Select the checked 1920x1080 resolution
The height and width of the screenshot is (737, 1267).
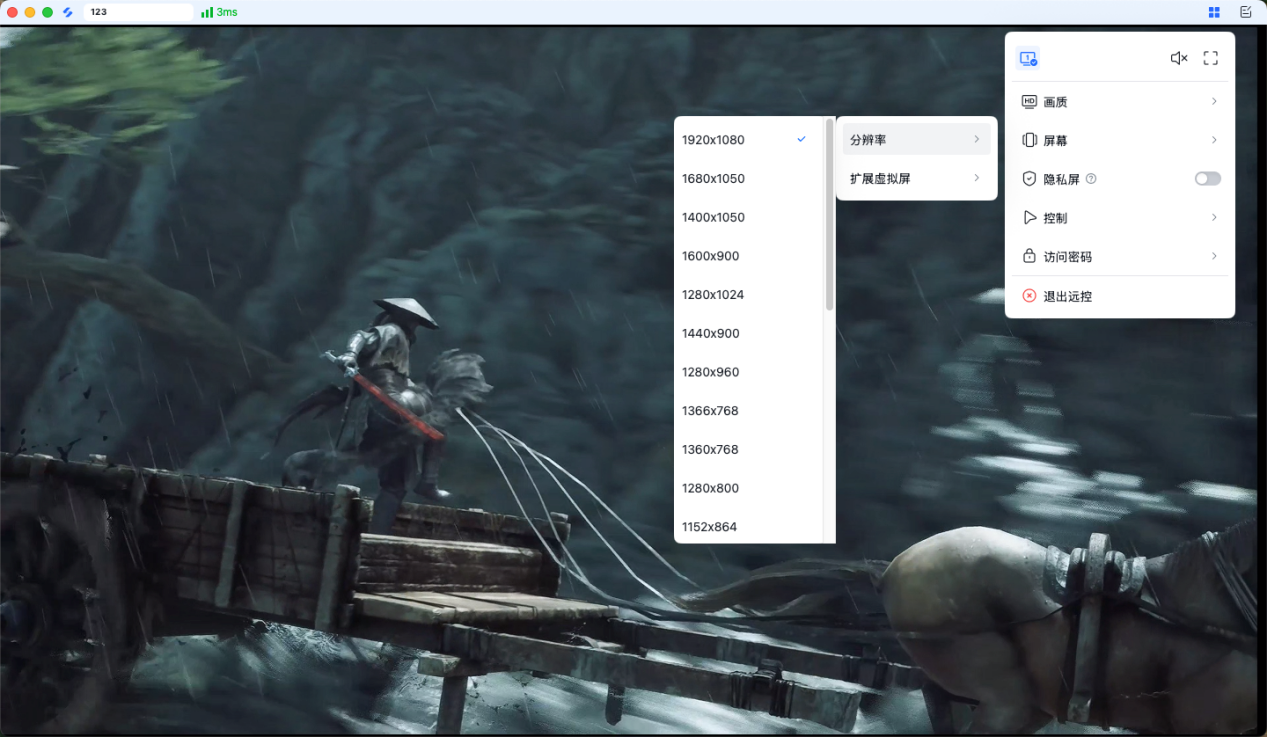click(x=748, y=140)
